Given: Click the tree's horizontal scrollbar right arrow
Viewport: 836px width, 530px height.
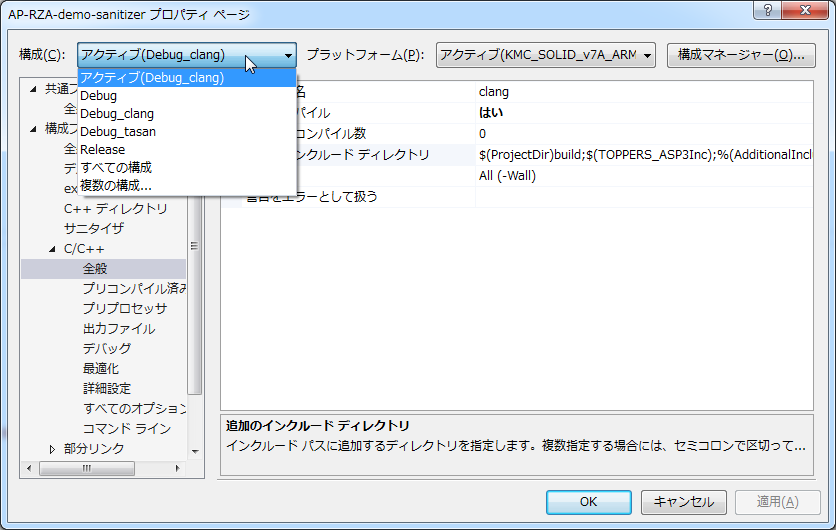Looking at the screenshot, I should coord(179,467).
